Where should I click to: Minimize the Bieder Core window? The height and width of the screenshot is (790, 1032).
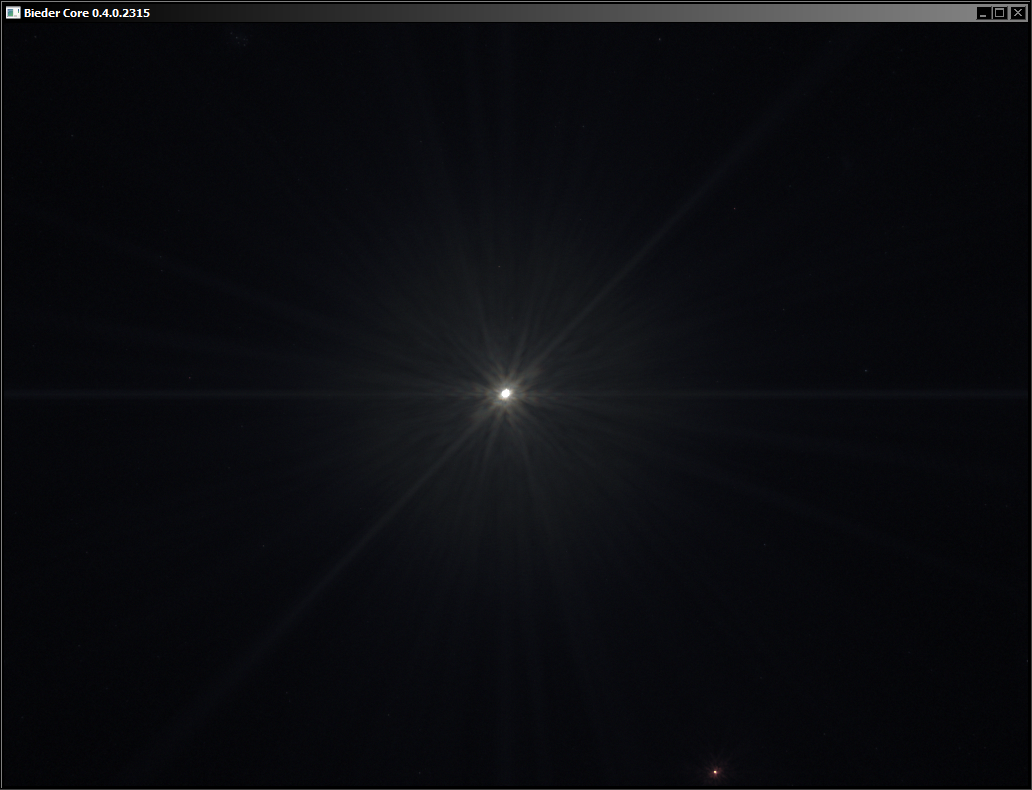point(983,13)
